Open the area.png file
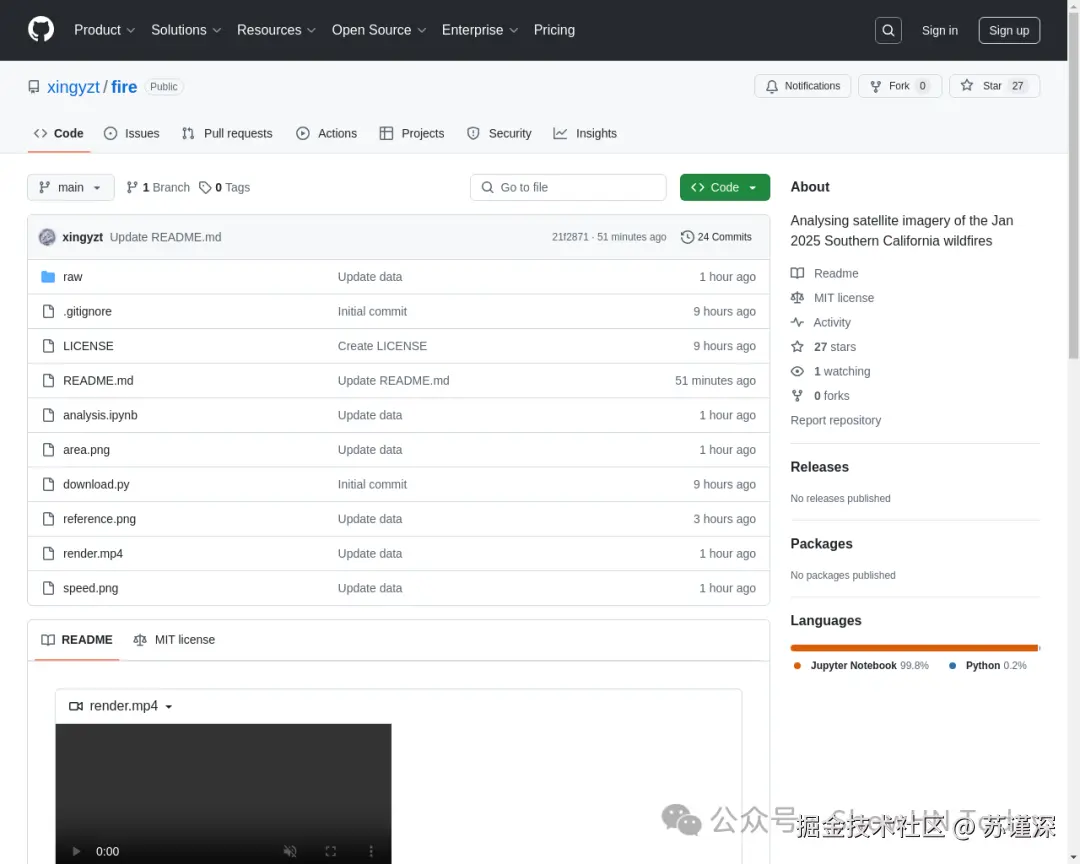This screenshot has width=1080, height=864. point(86,450)
